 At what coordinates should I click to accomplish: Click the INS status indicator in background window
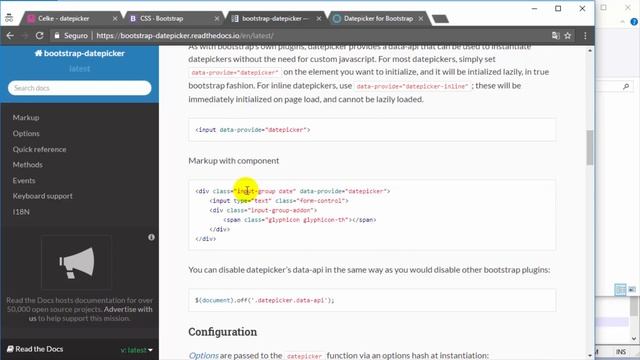coord(621,351)
